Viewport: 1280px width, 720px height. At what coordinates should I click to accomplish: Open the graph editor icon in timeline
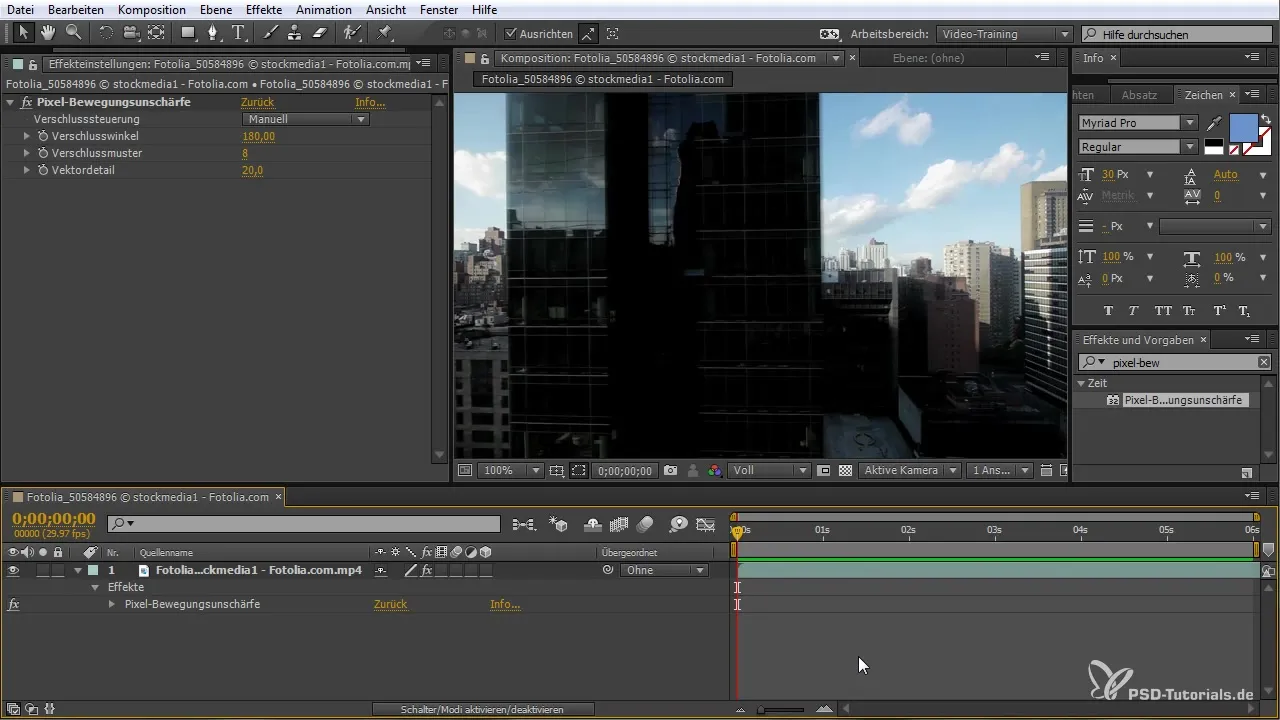click(x=706, y=523)
